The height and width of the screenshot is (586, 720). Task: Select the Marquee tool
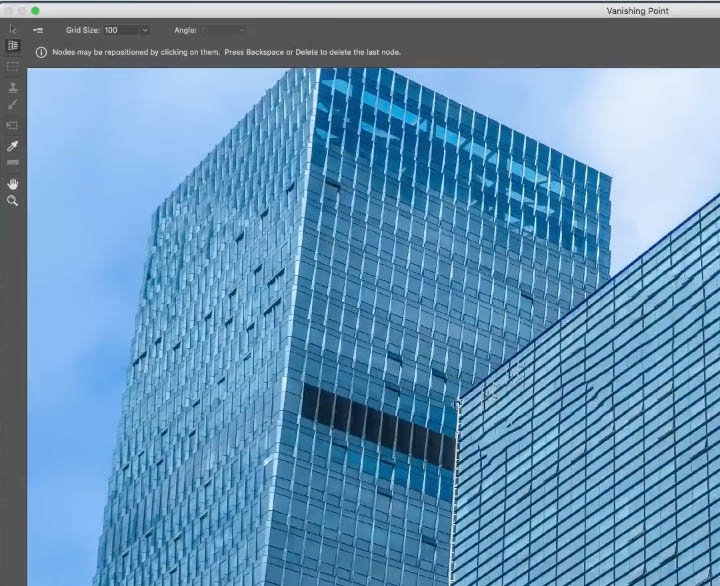coord(12,67)
